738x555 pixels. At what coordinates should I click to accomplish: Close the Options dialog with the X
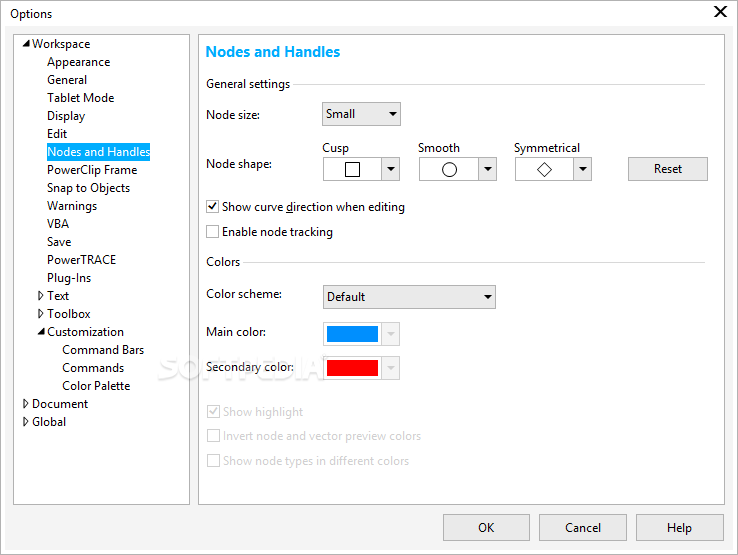(x=720, y=12)
